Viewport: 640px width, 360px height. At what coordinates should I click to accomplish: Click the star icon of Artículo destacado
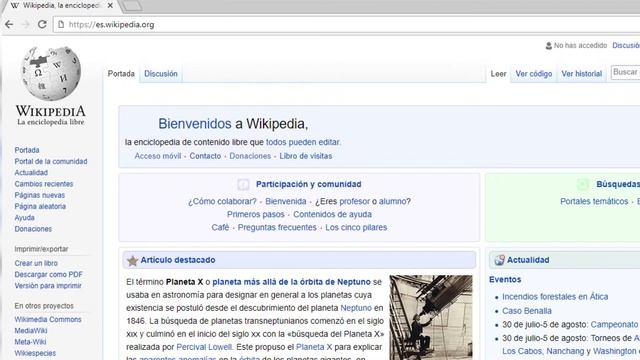(132, 260)
